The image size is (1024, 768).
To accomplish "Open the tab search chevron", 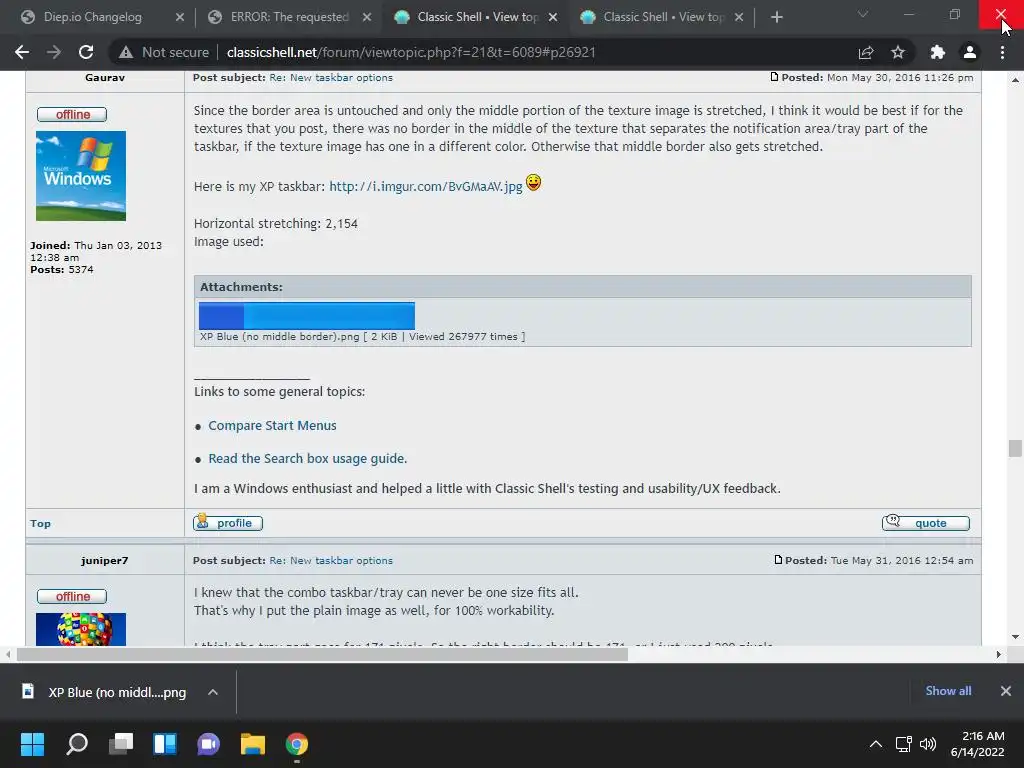I will click(x=863, y=14).
